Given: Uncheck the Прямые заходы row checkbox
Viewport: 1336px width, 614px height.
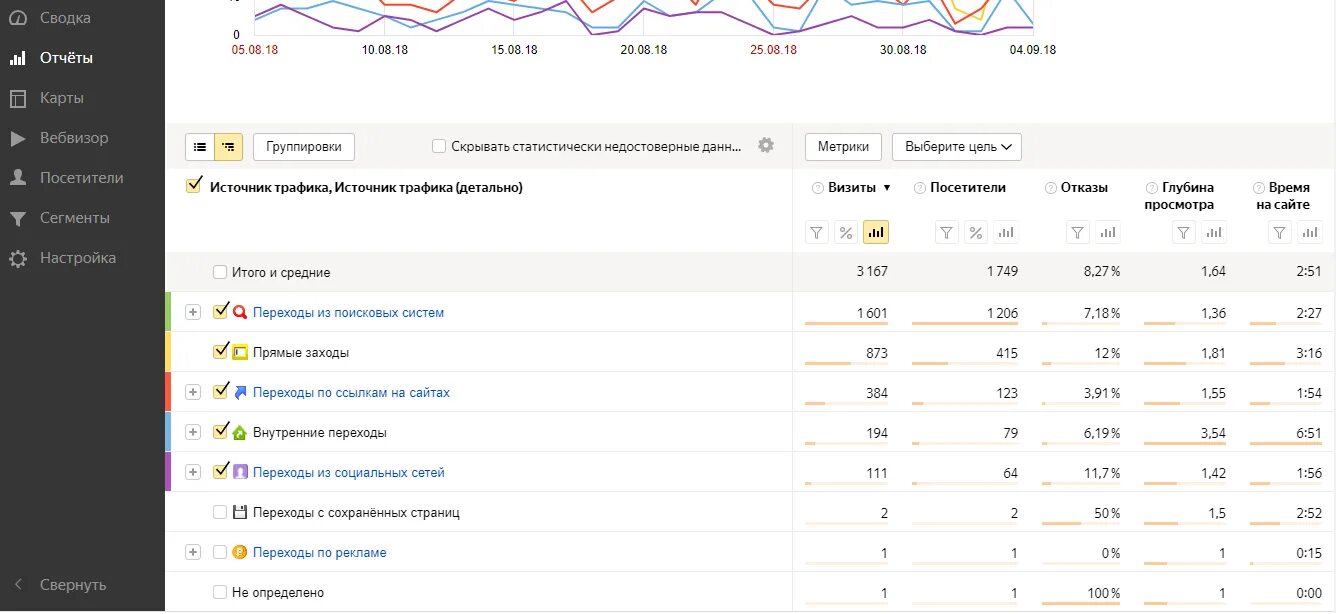Looking at the screenshot, I should pyautogui.click(x=221, y=352).
